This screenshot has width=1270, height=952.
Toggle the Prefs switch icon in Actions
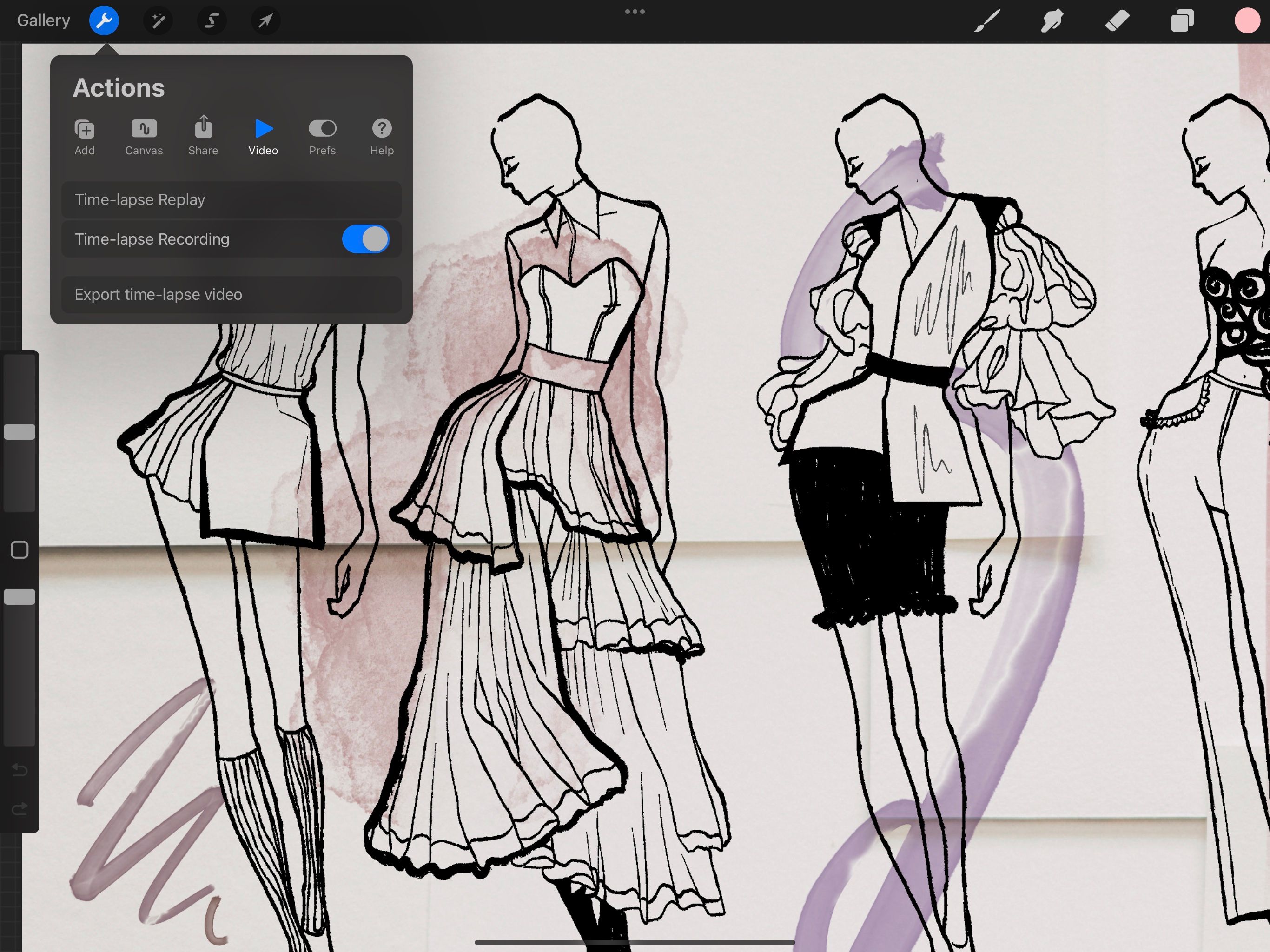pos(322,129)
